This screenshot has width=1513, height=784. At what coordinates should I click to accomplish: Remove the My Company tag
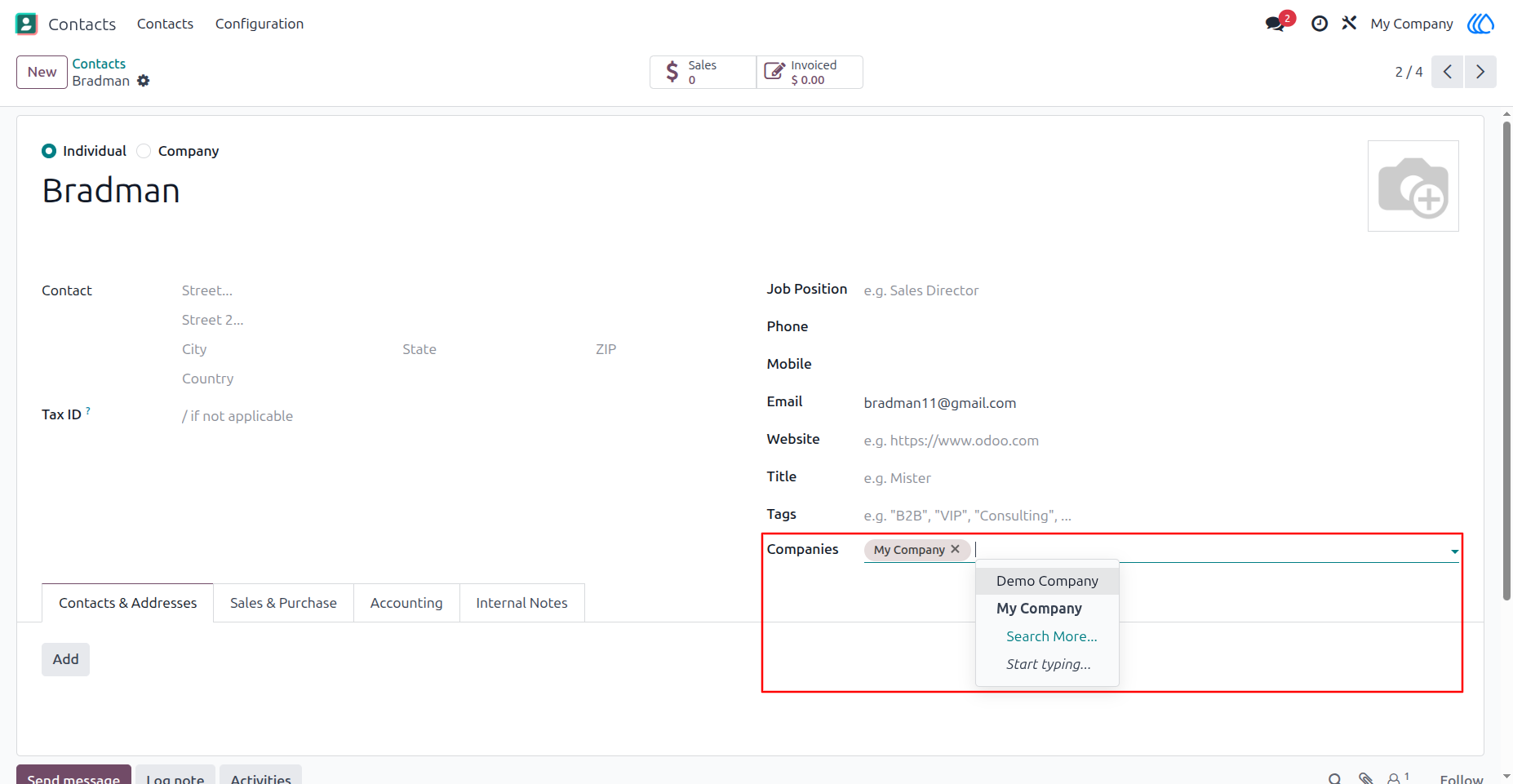point(955,549)
